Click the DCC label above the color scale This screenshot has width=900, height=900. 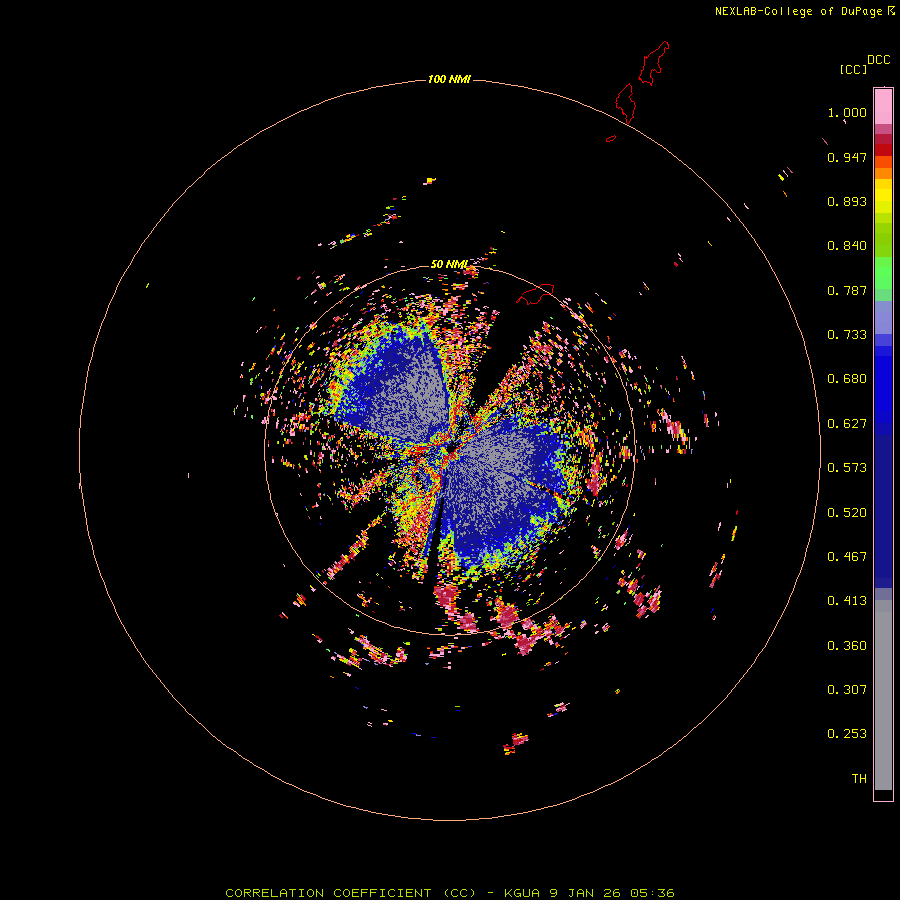[878, 60]
